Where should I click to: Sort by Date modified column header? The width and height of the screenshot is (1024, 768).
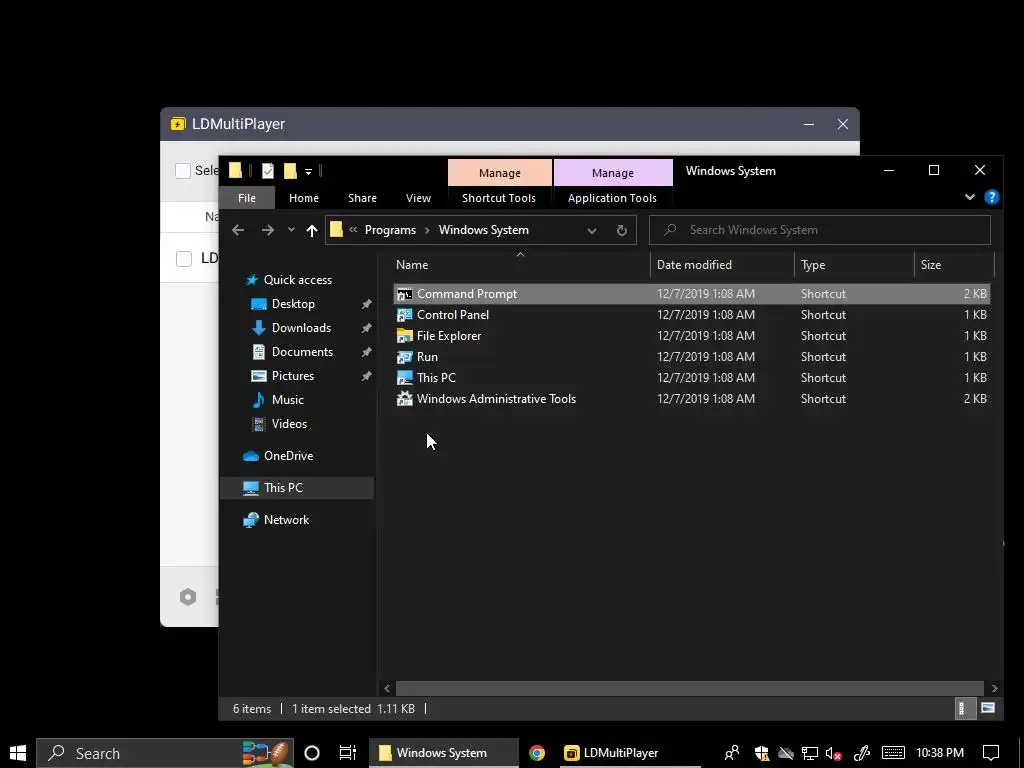tap(722, 264)
